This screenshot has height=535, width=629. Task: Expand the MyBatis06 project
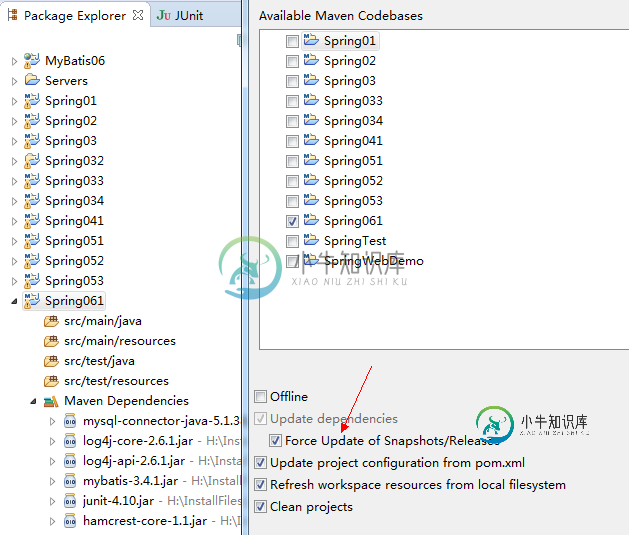pos(14,61)
